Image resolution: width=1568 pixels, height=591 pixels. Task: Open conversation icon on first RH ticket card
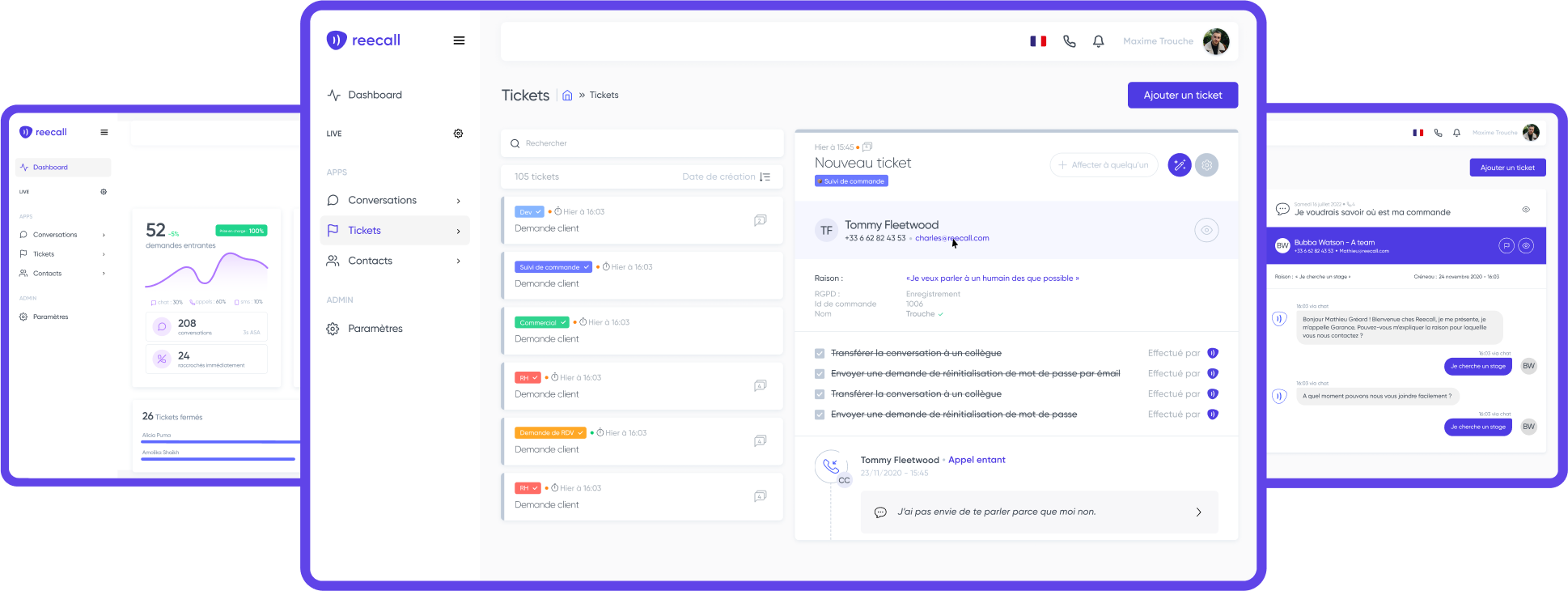[x=761, y=386]
